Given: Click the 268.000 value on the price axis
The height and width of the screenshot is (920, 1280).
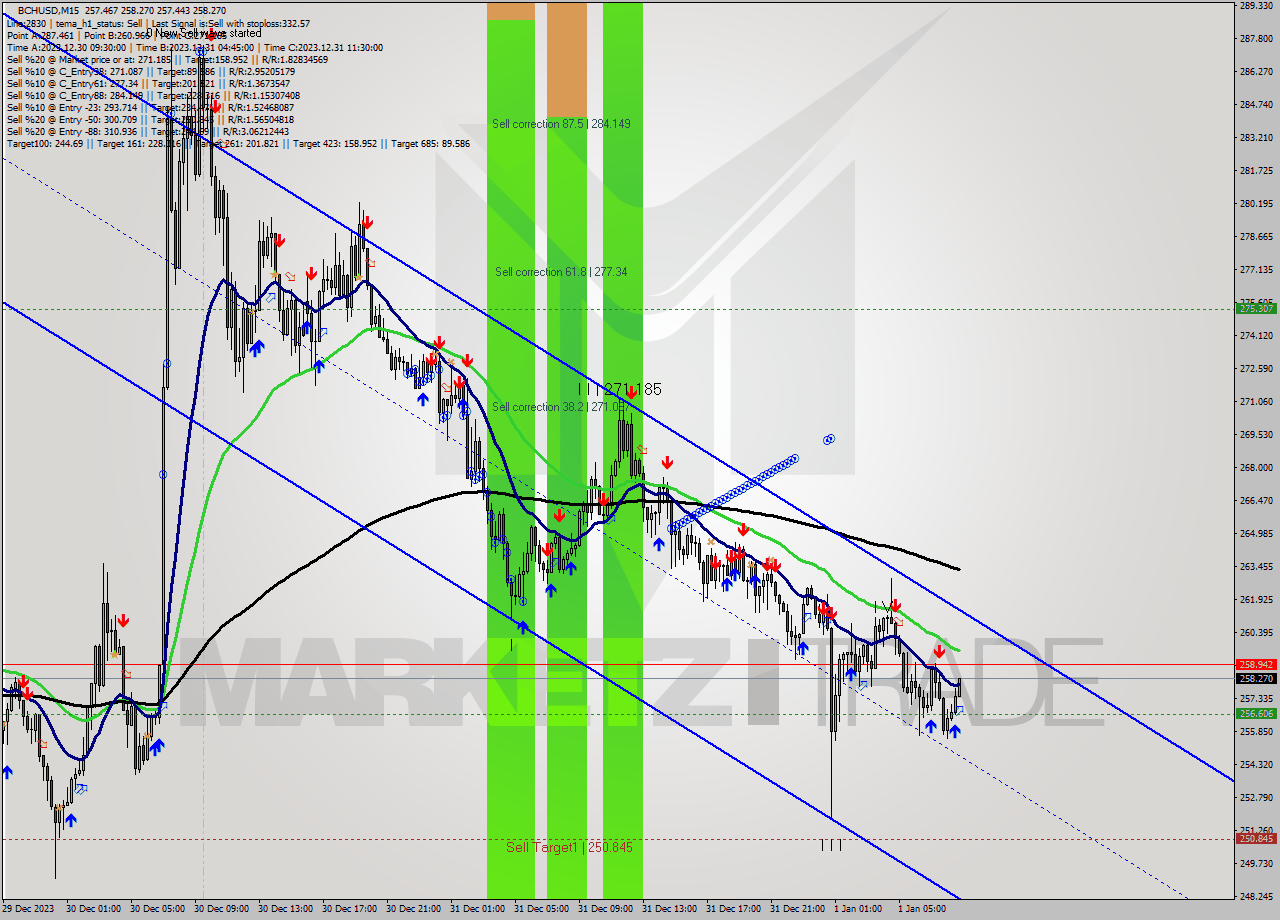Looking at the screenshot, I should click(1256, 468).
